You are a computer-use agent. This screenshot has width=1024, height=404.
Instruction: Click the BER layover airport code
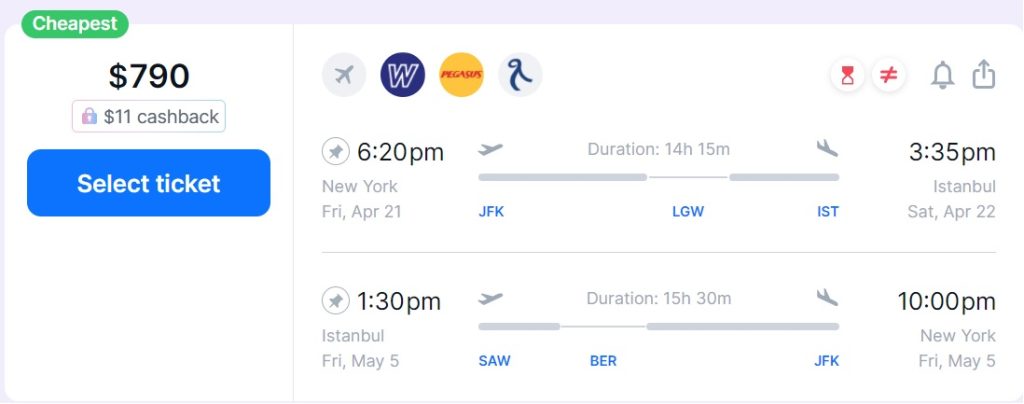pyautogui.click(x=603, y=361)
